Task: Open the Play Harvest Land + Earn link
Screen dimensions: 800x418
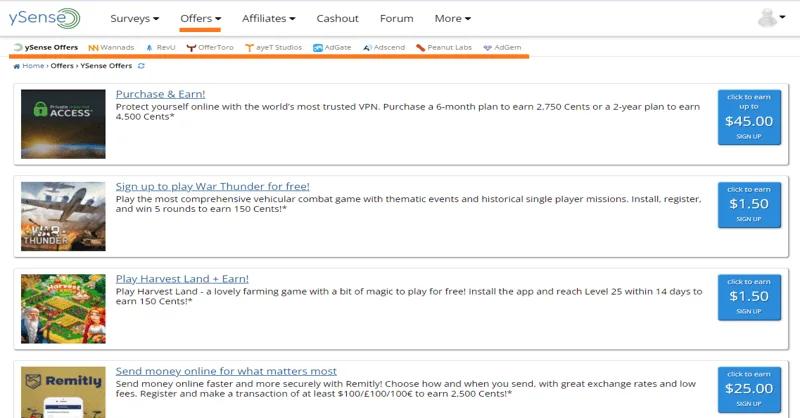Action: click(x=182, y=278)
